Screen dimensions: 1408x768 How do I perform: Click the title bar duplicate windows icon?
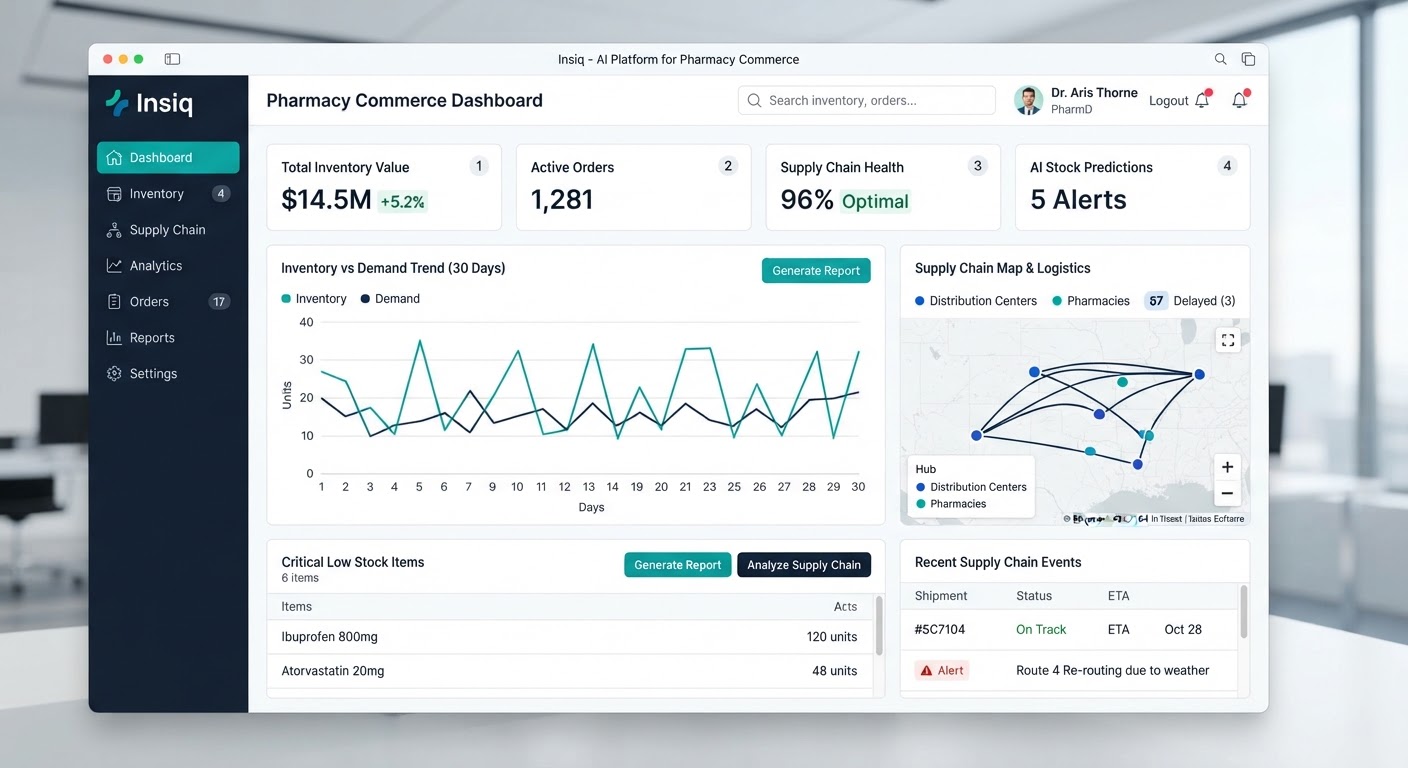pos(1248,60)
